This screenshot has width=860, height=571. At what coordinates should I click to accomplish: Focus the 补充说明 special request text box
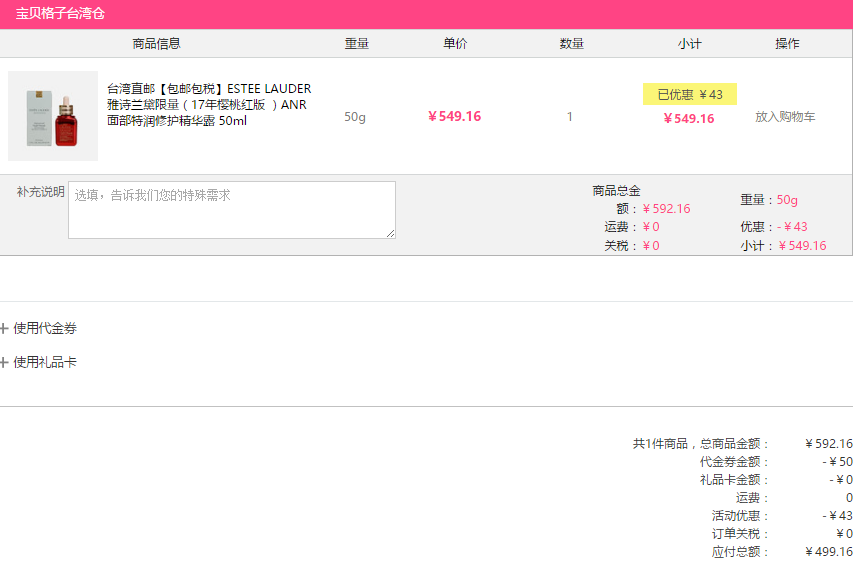click(231, 210)
